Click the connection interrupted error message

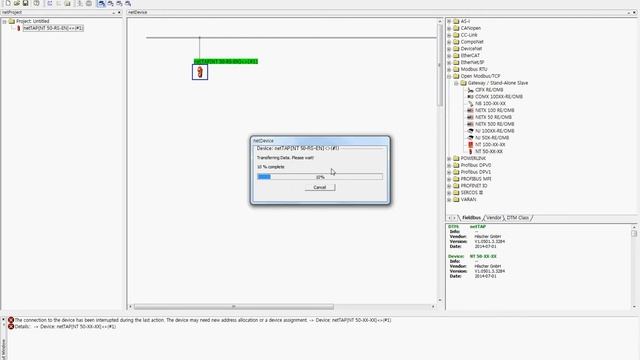point(203,320)
